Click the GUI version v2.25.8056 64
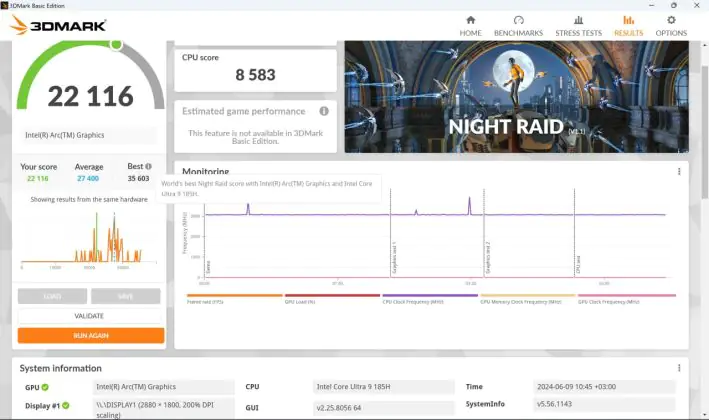 click(x=383, y=408)
